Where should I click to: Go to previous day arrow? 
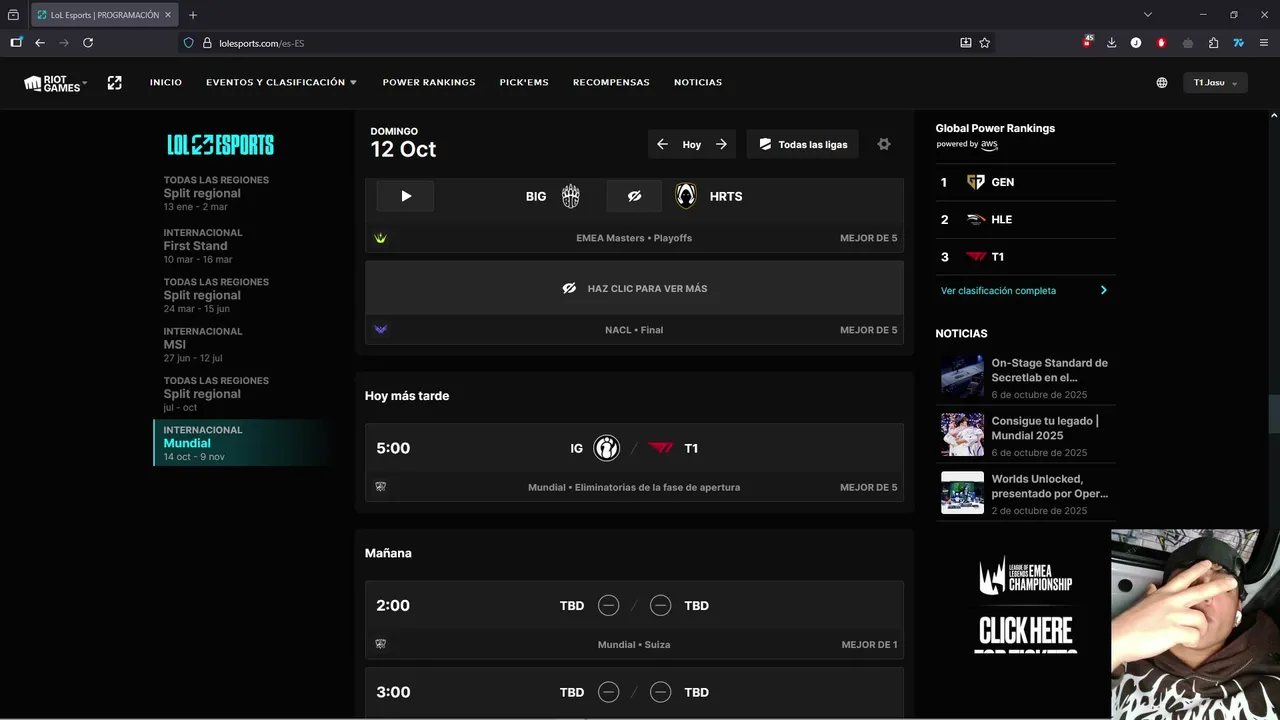click(x=662, y=144)
